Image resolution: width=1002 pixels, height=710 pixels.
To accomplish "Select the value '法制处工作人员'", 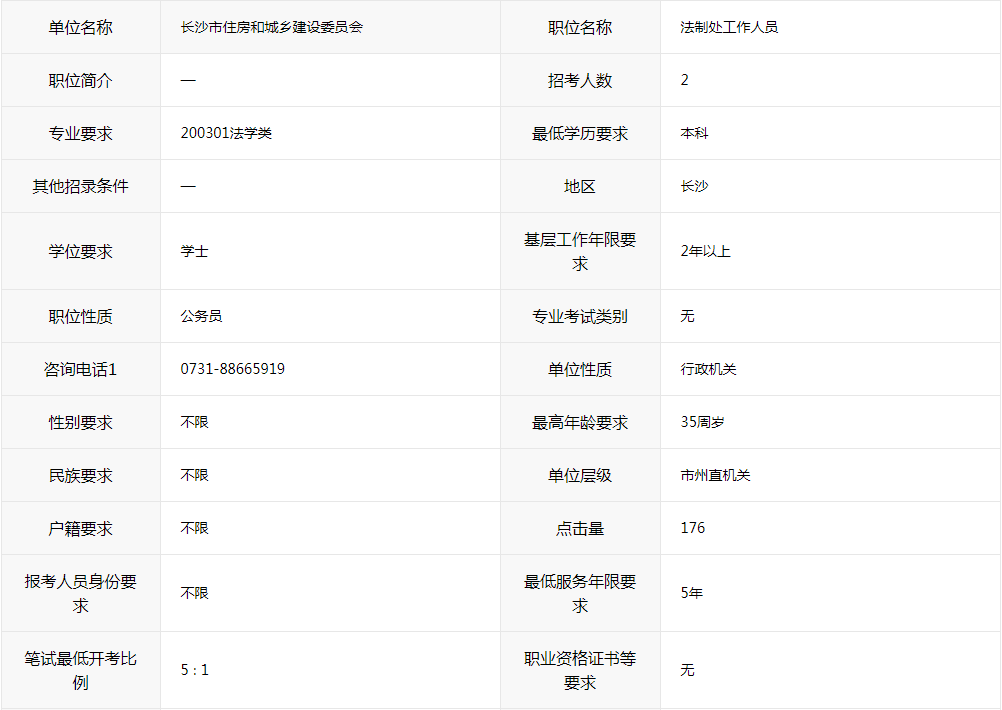I will pos(729,27).
